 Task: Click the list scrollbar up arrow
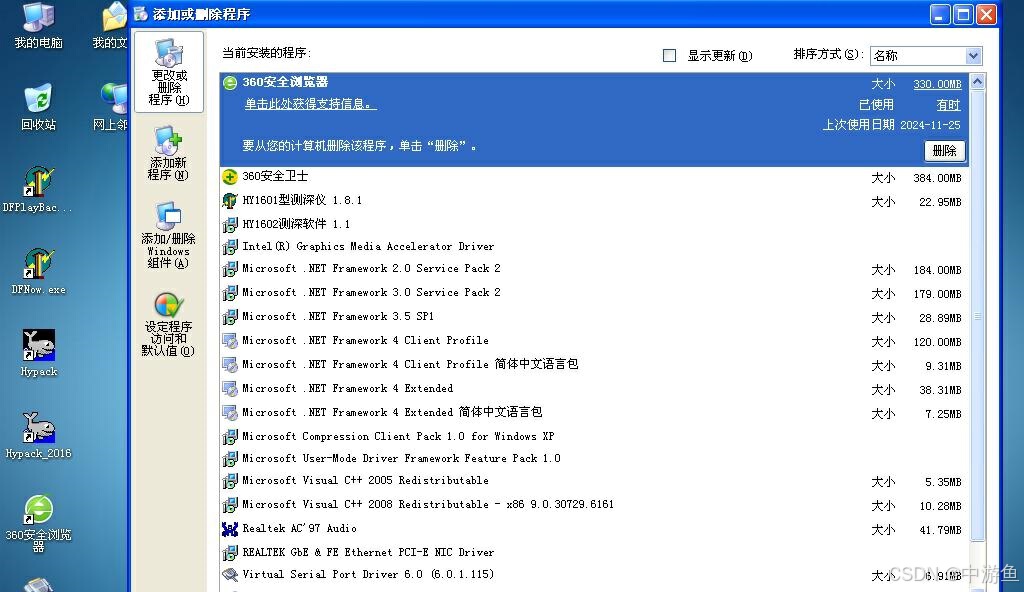click(978, 82)
